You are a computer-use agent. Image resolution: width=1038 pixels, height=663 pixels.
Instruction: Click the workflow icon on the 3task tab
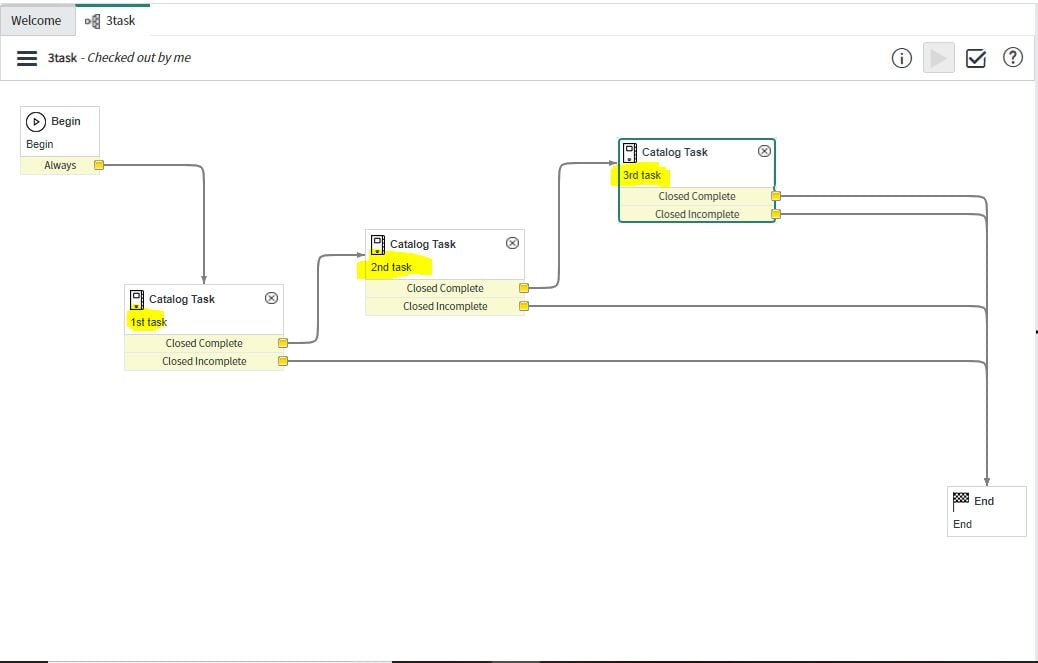coord(93,19)
